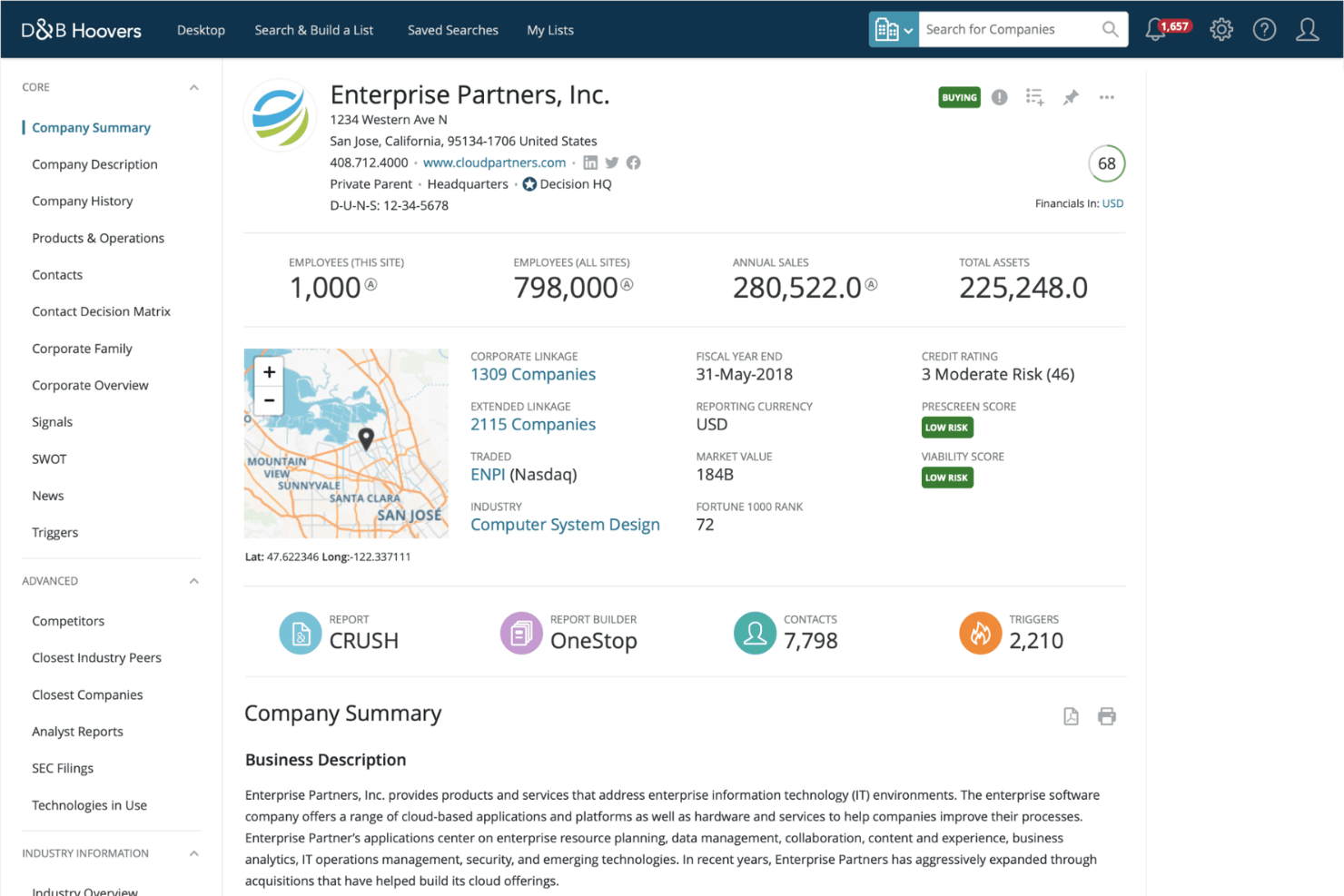Click the D&B Hoovers logo
Image resolution: width=1344 pixels, height=896 pixels.
(81, 30)
